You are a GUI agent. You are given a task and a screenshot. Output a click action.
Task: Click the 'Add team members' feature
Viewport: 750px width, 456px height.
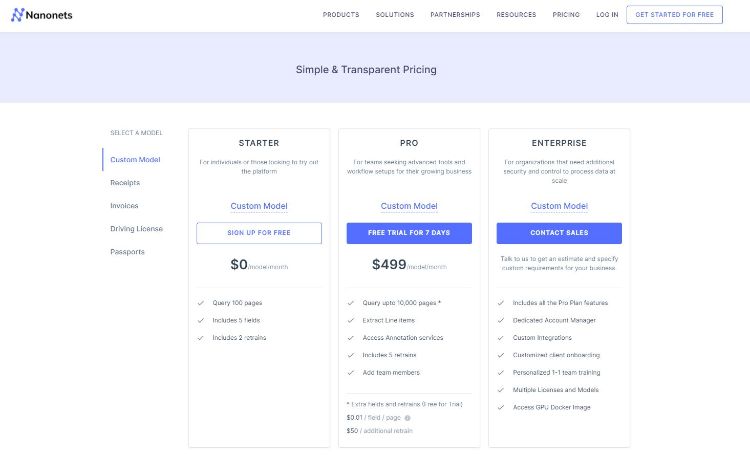[391, 372]
